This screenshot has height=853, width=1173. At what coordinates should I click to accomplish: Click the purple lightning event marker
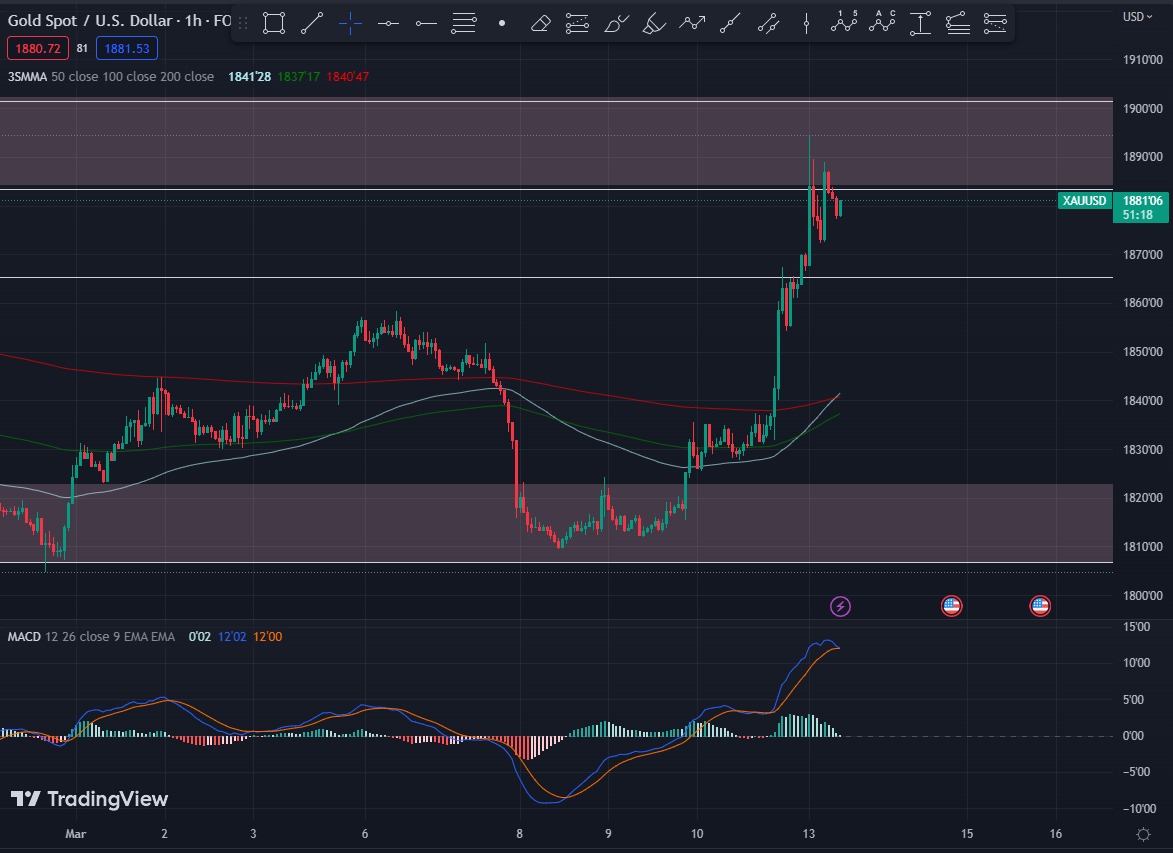[841, 605]
